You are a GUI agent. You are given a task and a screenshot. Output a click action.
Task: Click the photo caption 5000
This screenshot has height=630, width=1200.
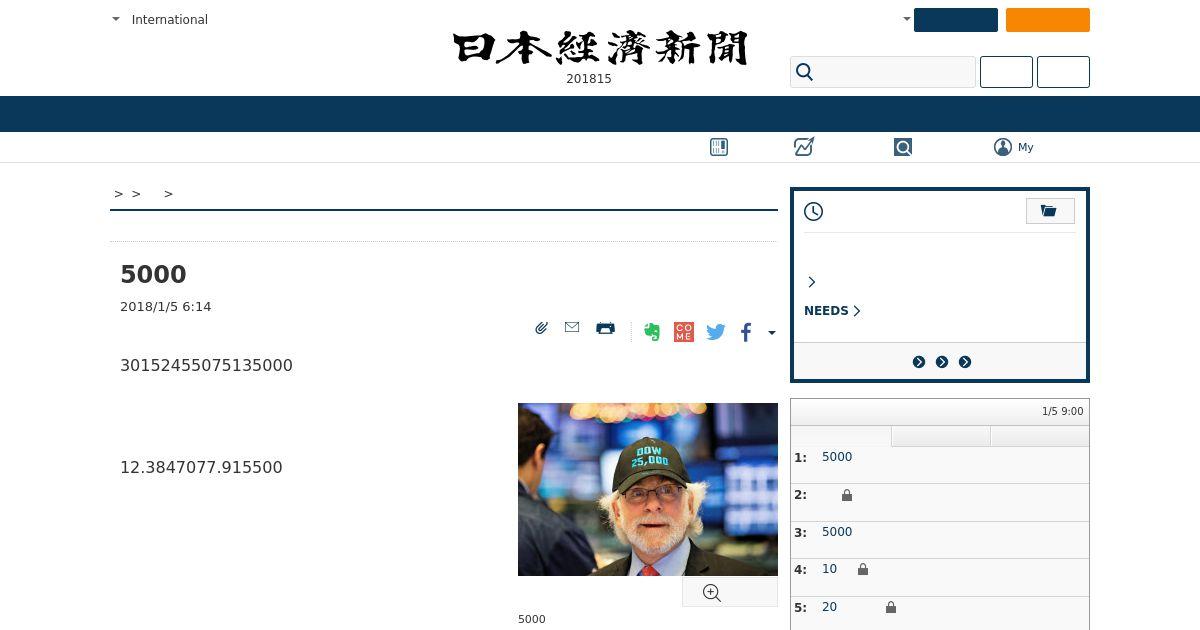click(x=532, y=619)
